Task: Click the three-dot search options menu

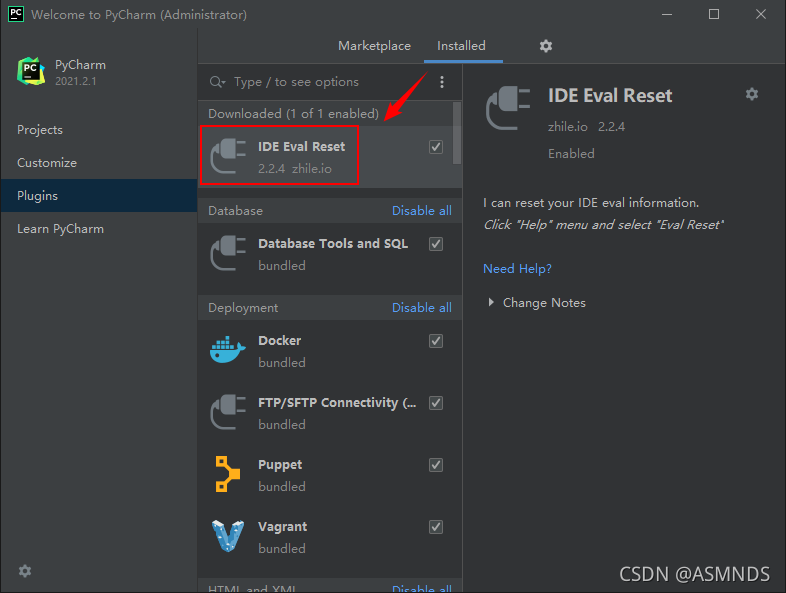Action: 442,82
